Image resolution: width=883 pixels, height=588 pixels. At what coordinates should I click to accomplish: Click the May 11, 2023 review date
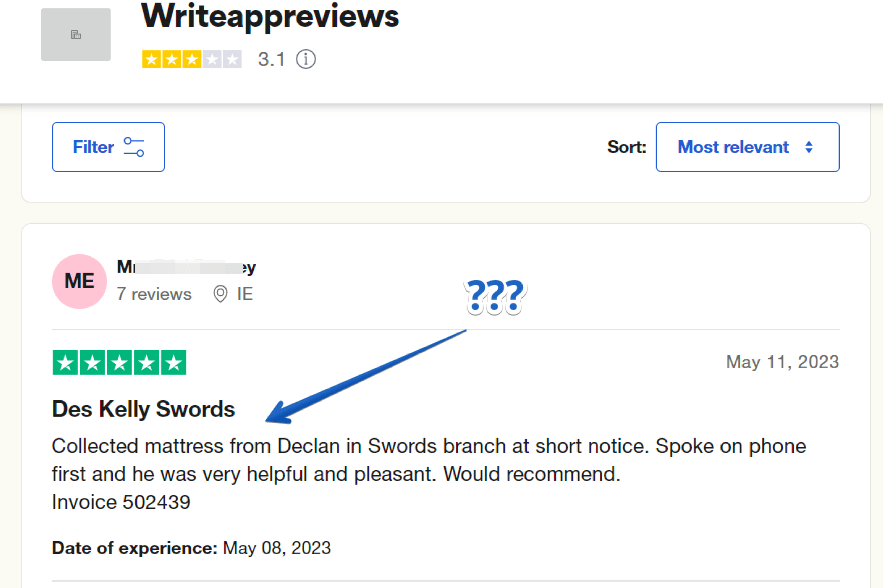[x=782, y=362]
